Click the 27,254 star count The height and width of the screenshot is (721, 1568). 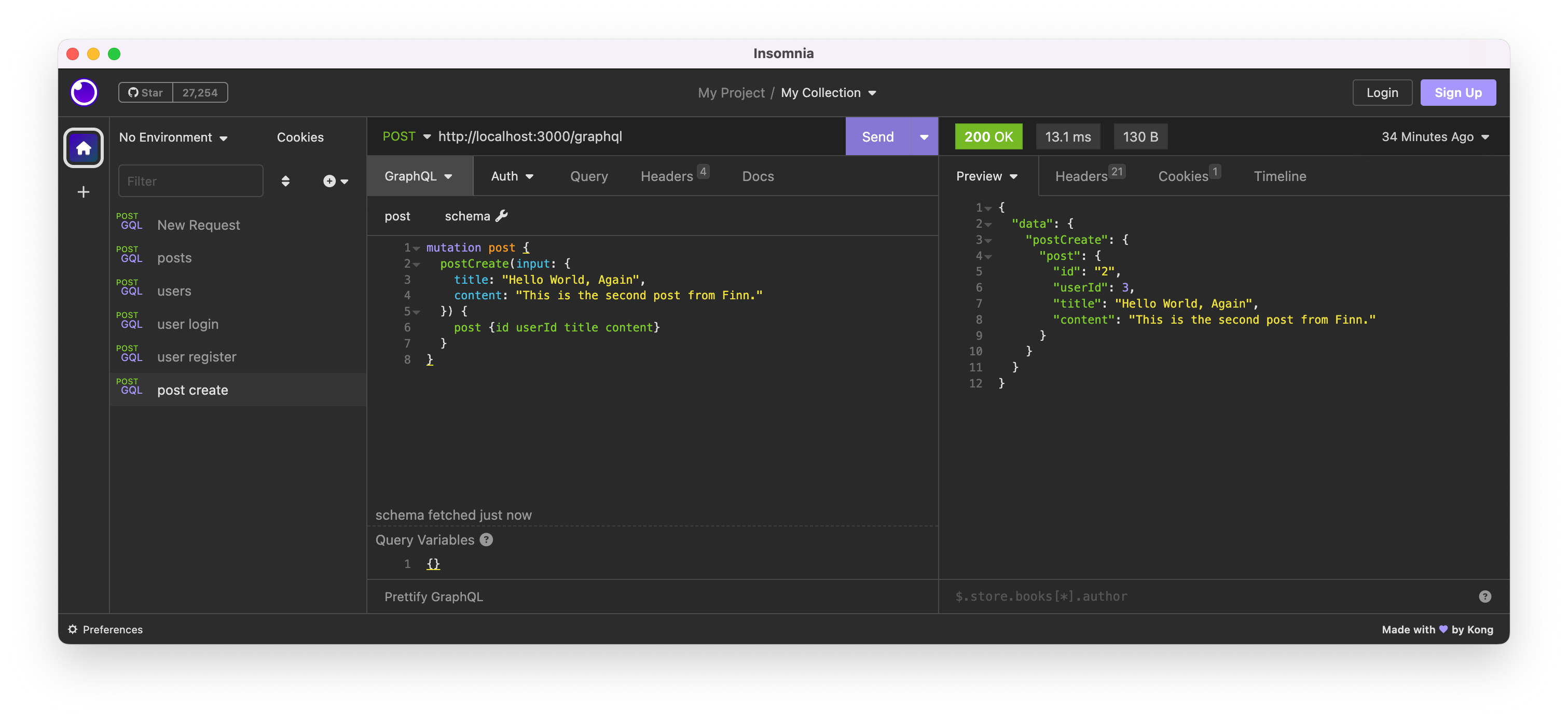(200, 92)
